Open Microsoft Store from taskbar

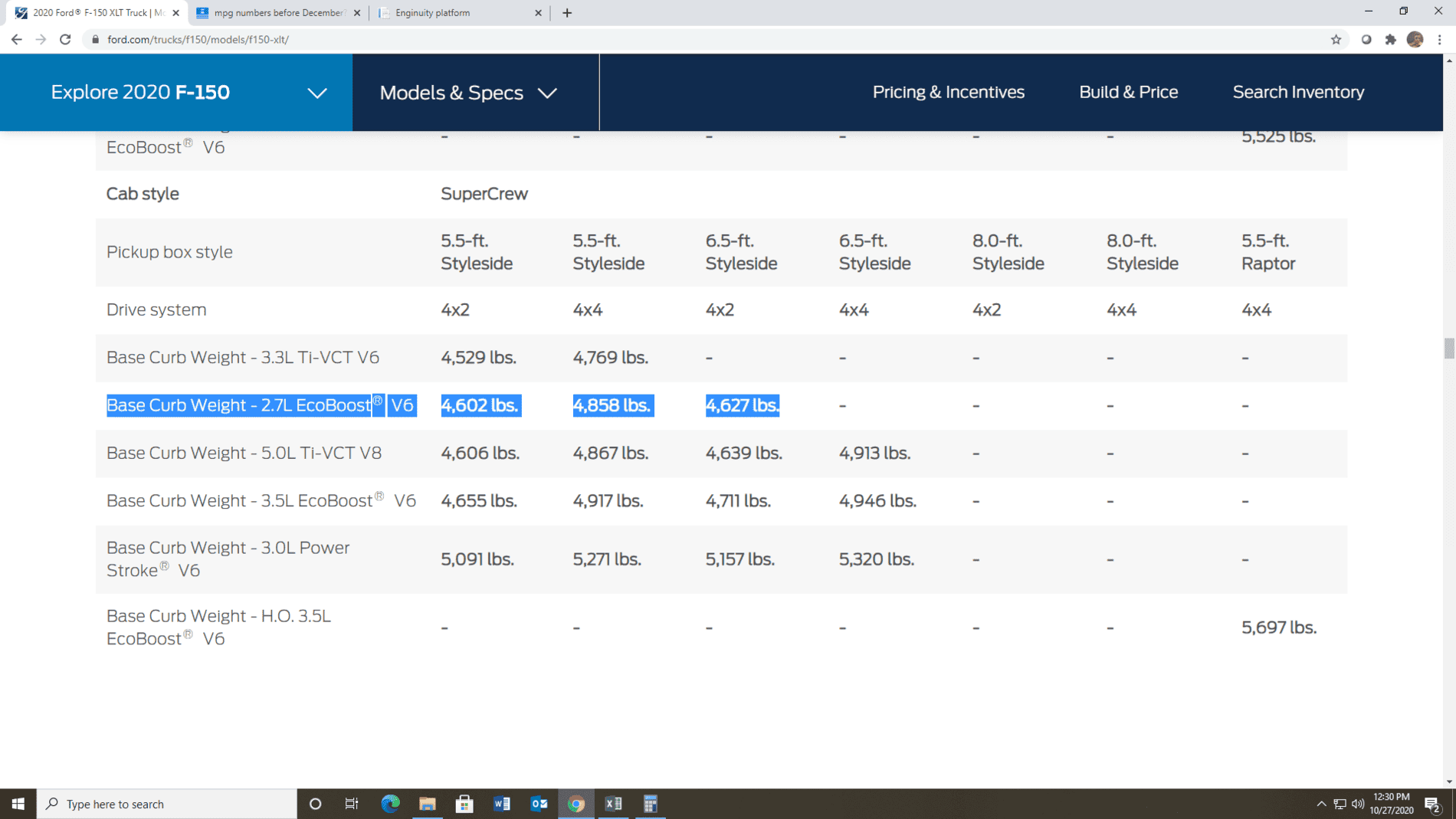[x=464, y=804]
